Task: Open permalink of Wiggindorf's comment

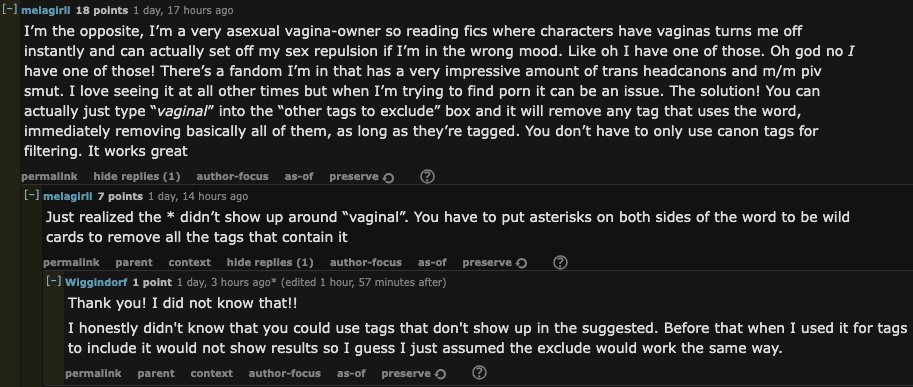Action: [93, 373]
